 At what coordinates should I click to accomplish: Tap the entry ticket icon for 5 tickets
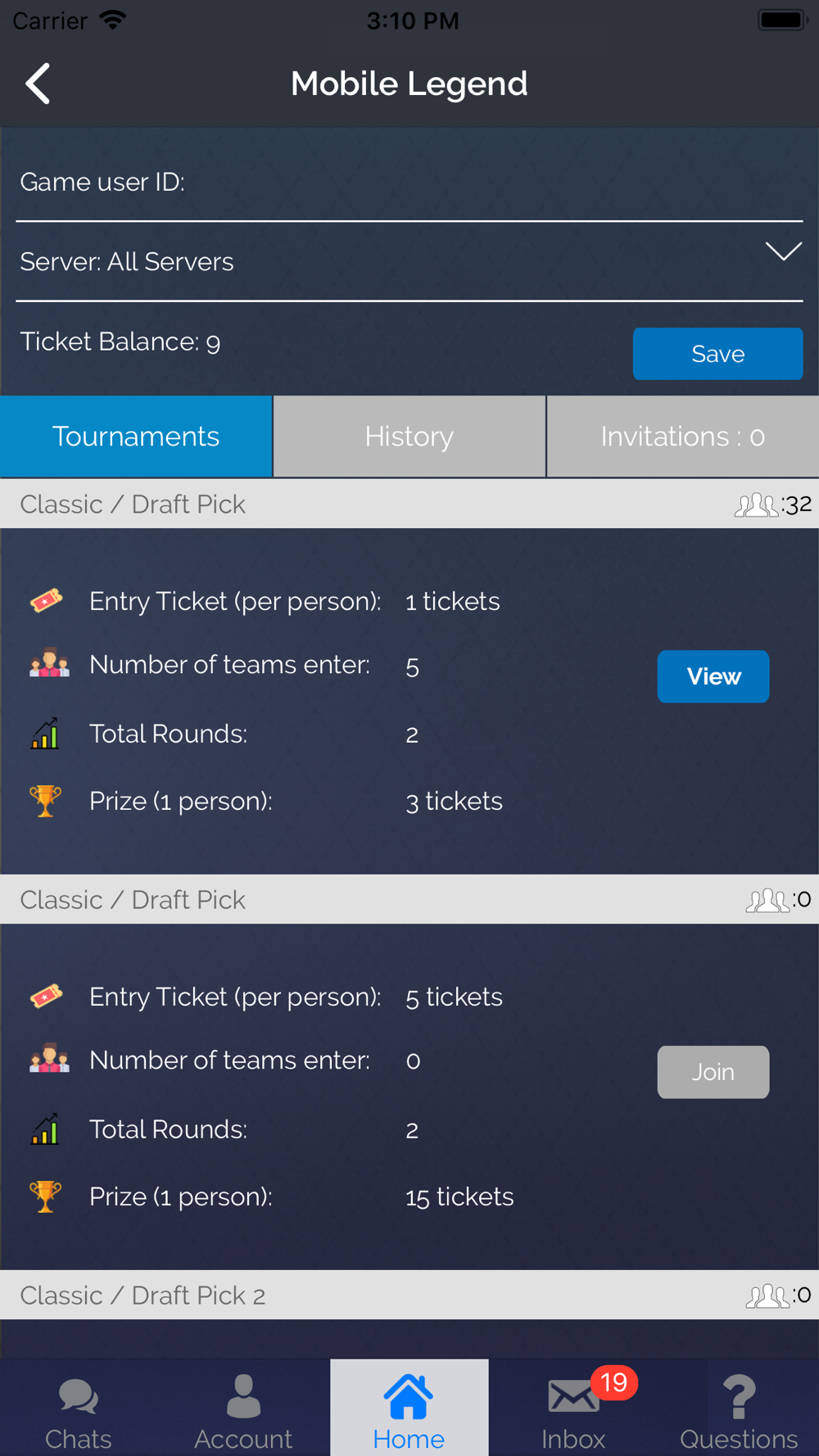[47, 996]
